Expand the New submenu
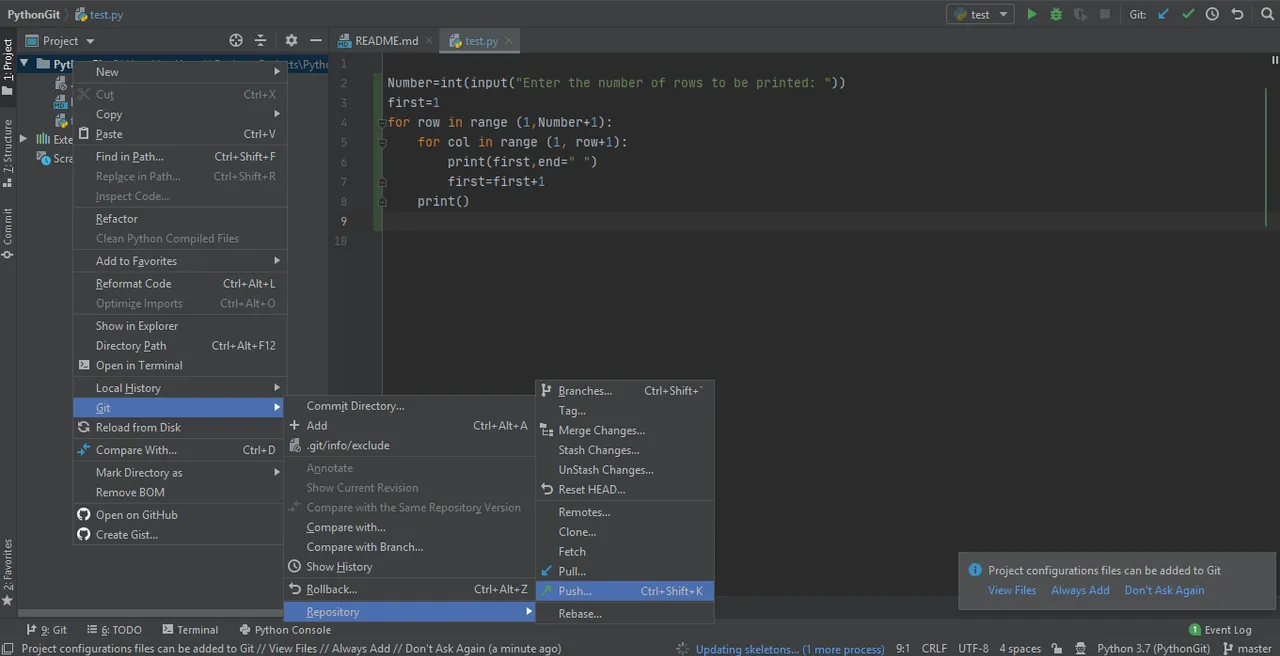1280x656 pixels. (x=180, y=72)
